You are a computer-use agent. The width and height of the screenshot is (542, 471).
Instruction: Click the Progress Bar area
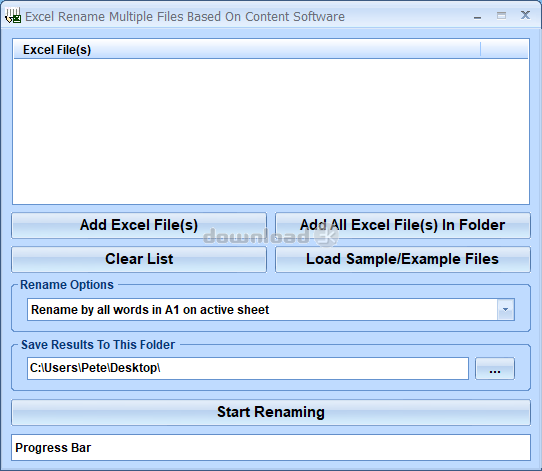pos(271,448)
